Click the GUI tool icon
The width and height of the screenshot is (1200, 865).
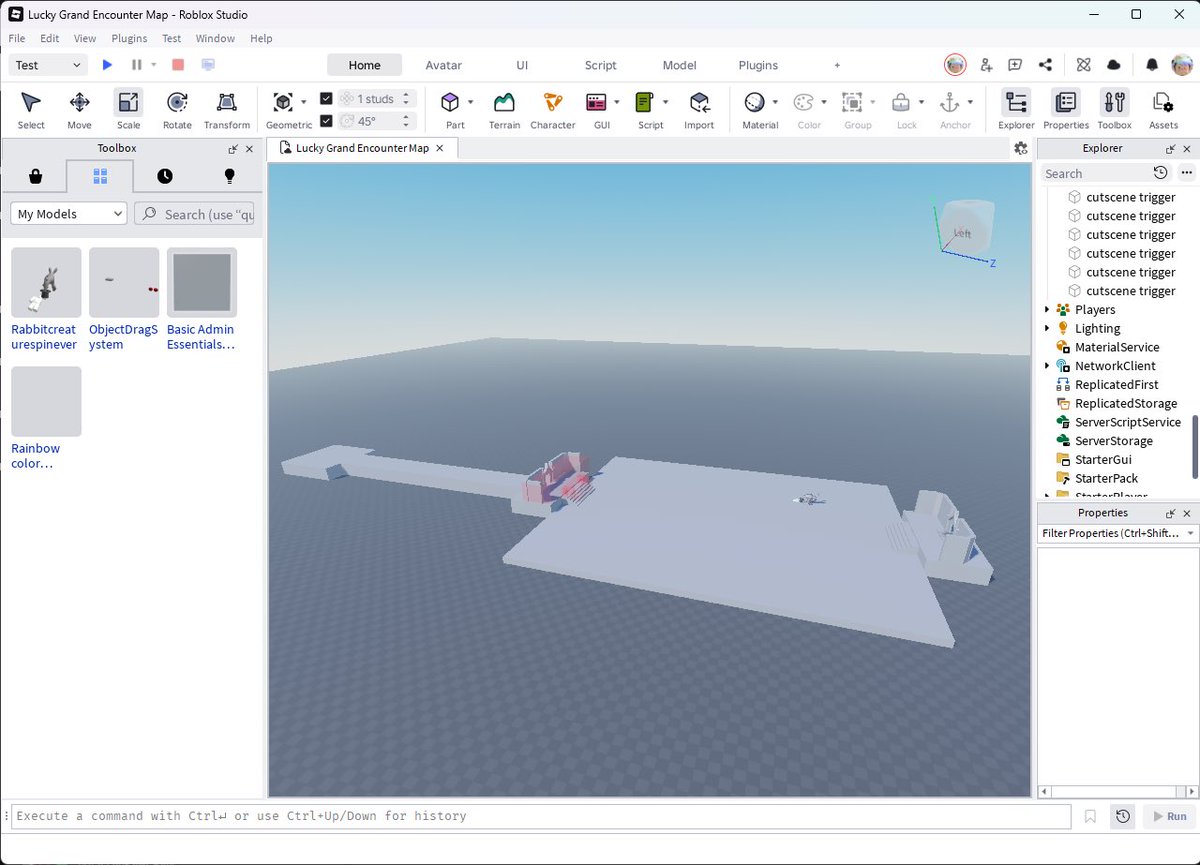596,102
